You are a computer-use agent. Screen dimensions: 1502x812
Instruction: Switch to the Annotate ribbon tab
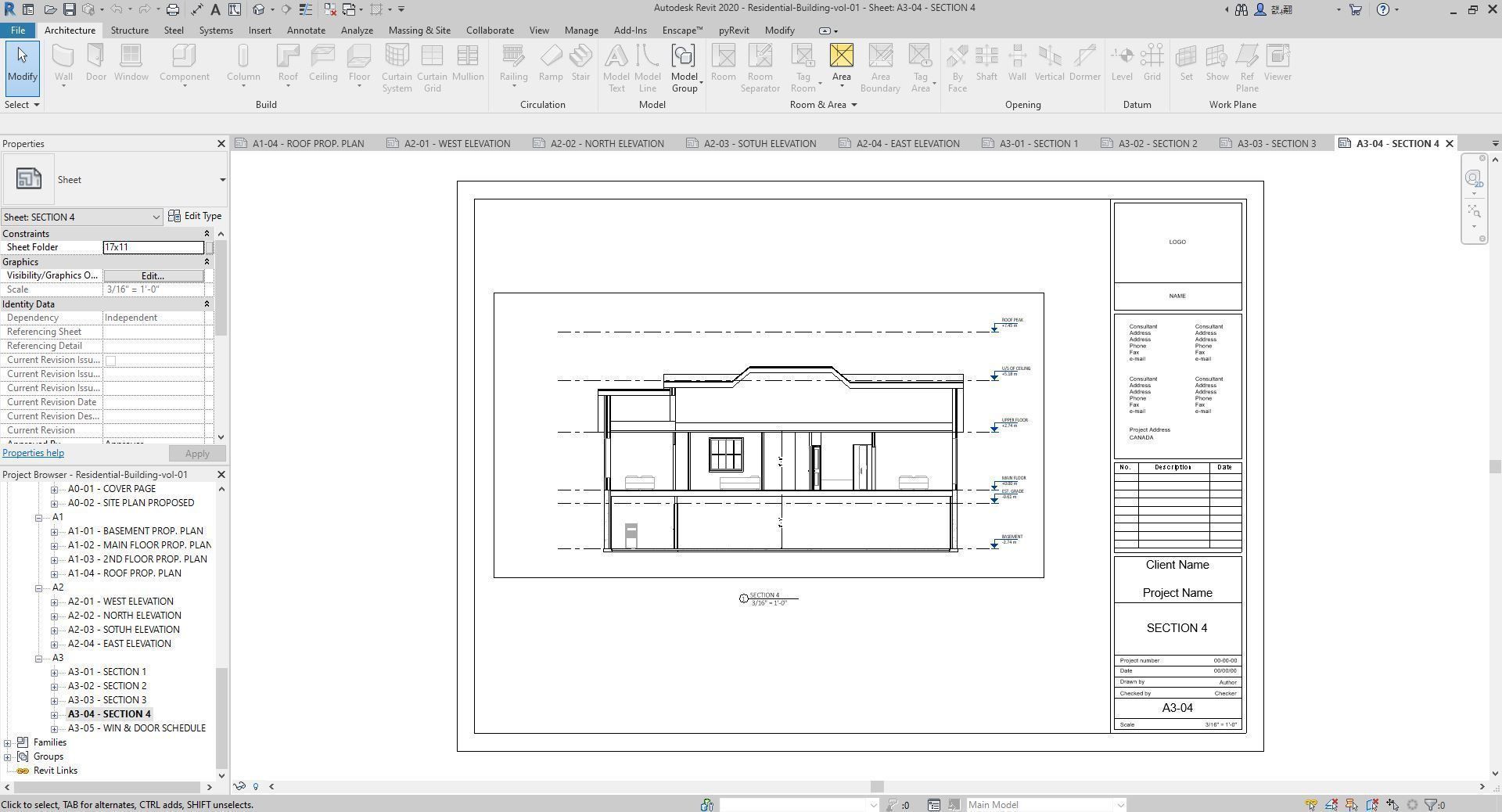(x=306, y=31)
